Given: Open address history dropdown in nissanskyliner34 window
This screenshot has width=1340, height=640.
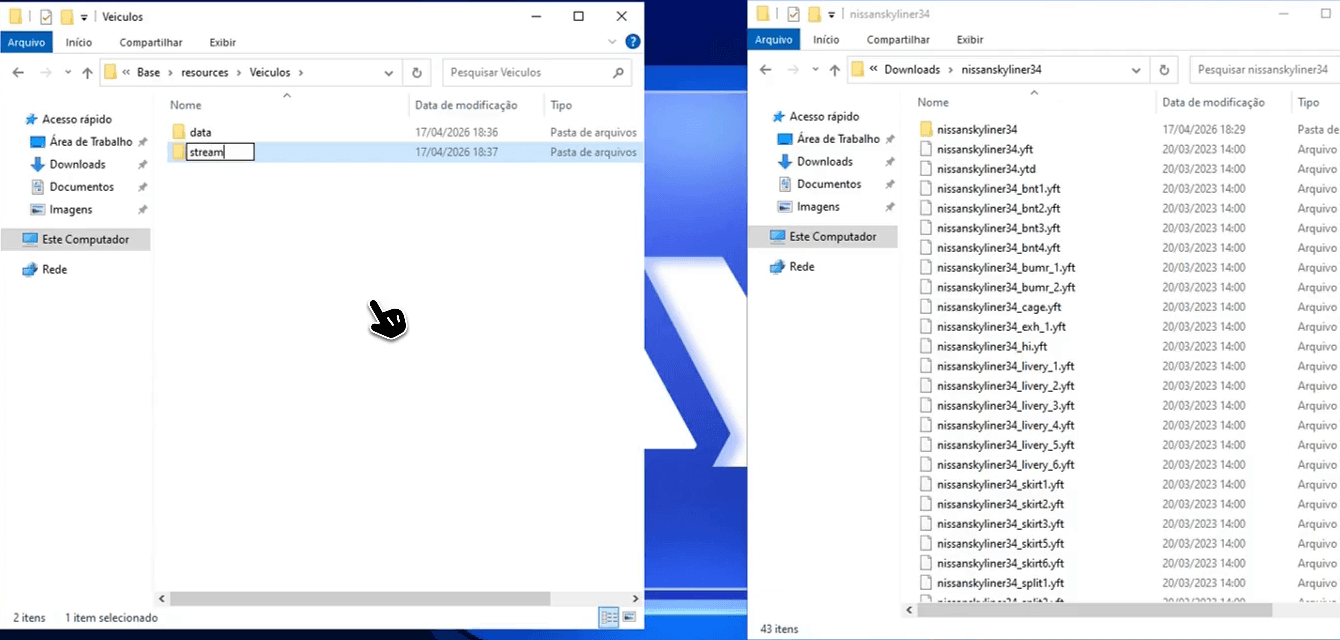Looking at the screenshot, I should [x=1136, y=70].
